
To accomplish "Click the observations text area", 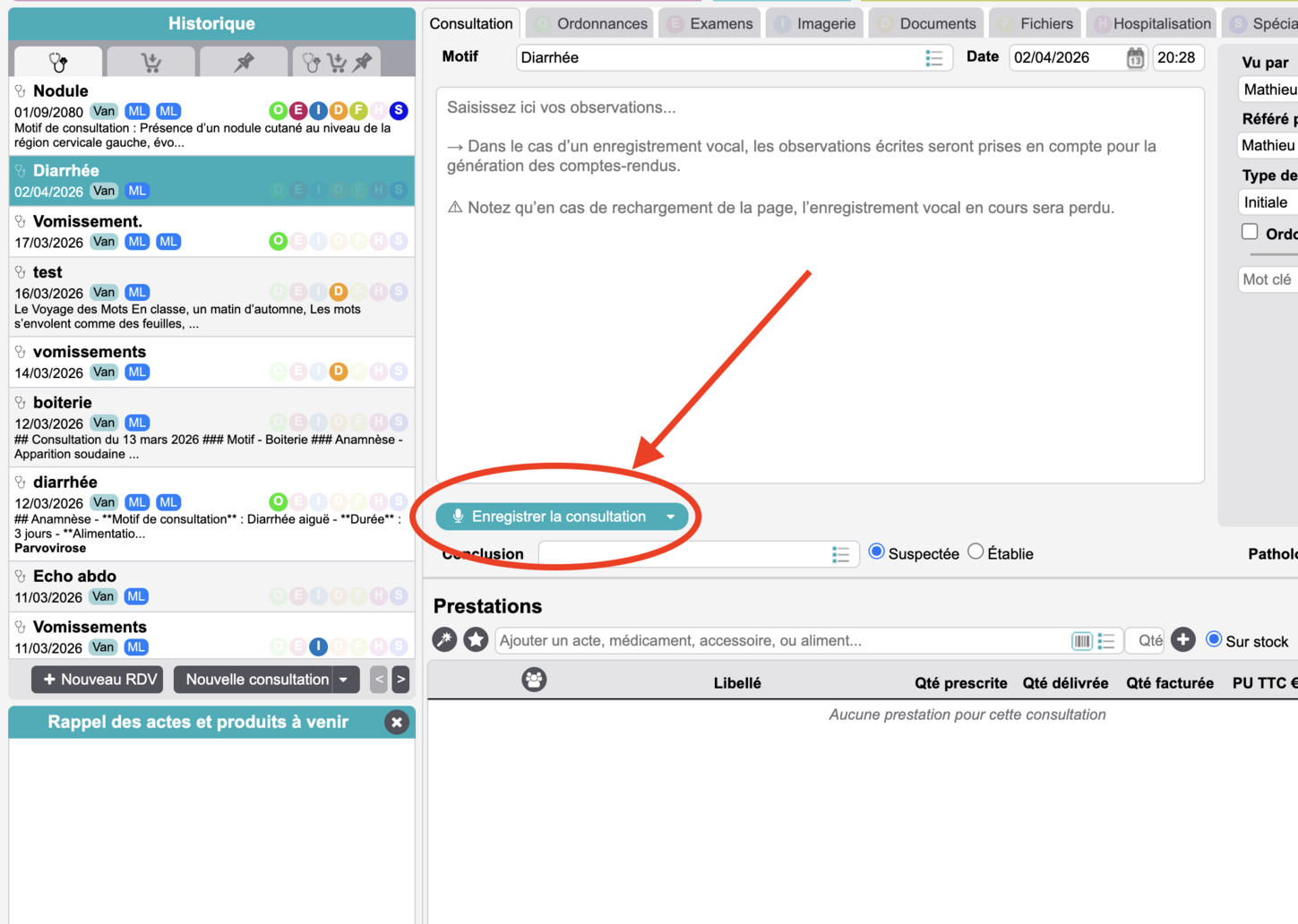I will 820,285.
